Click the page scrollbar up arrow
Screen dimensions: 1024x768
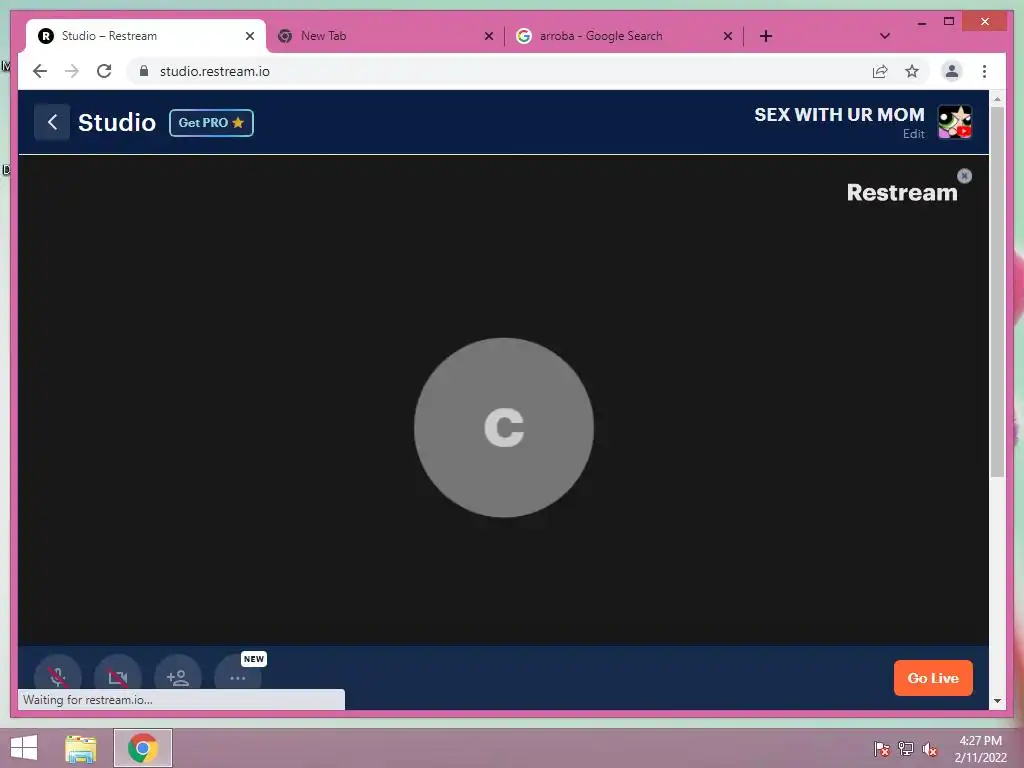997,99
